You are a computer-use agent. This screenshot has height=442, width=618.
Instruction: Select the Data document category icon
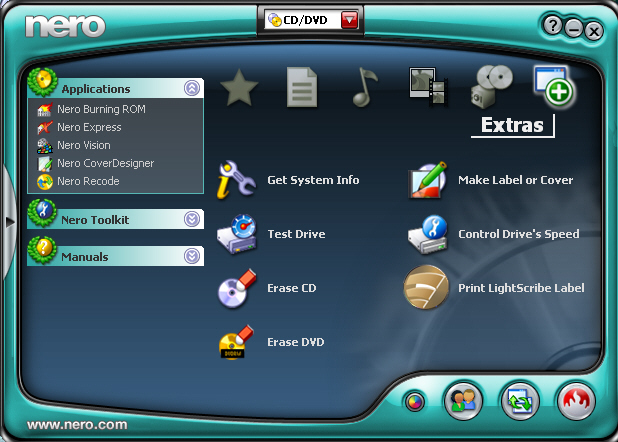point(302,88)
